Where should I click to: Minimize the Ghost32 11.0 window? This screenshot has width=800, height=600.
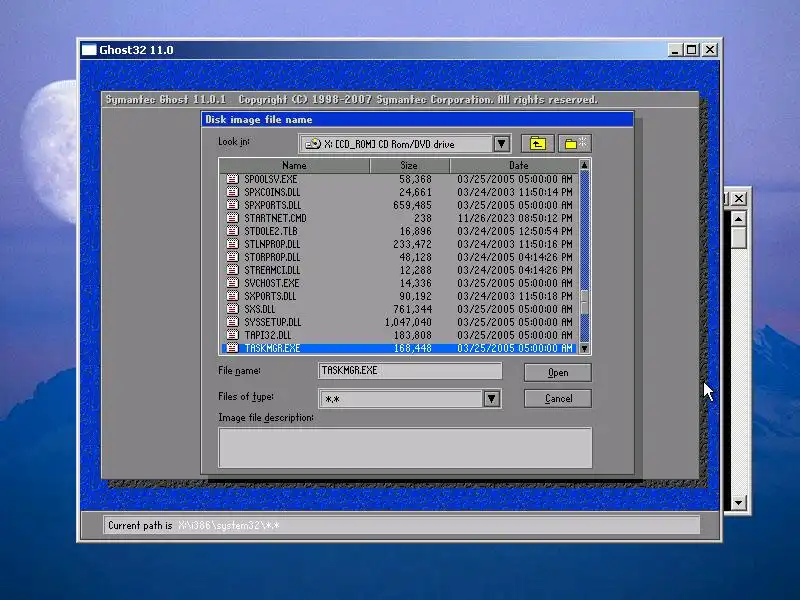click(675, 49)
